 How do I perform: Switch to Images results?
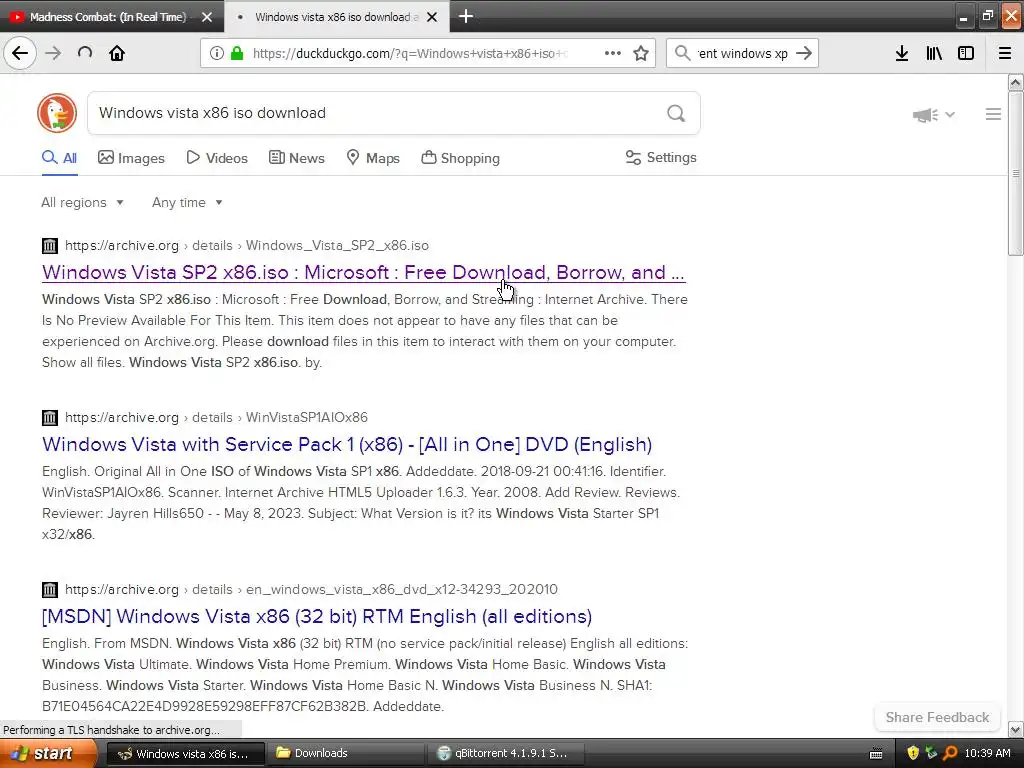coord(131,158)
